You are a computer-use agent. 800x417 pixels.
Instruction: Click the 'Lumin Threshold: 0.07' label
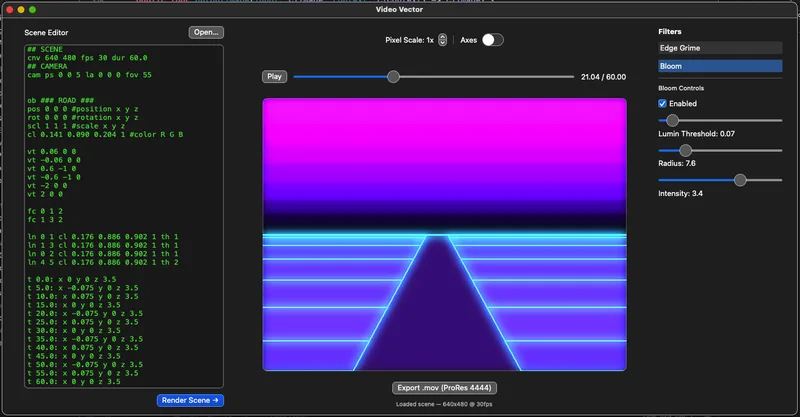(696, 134)
